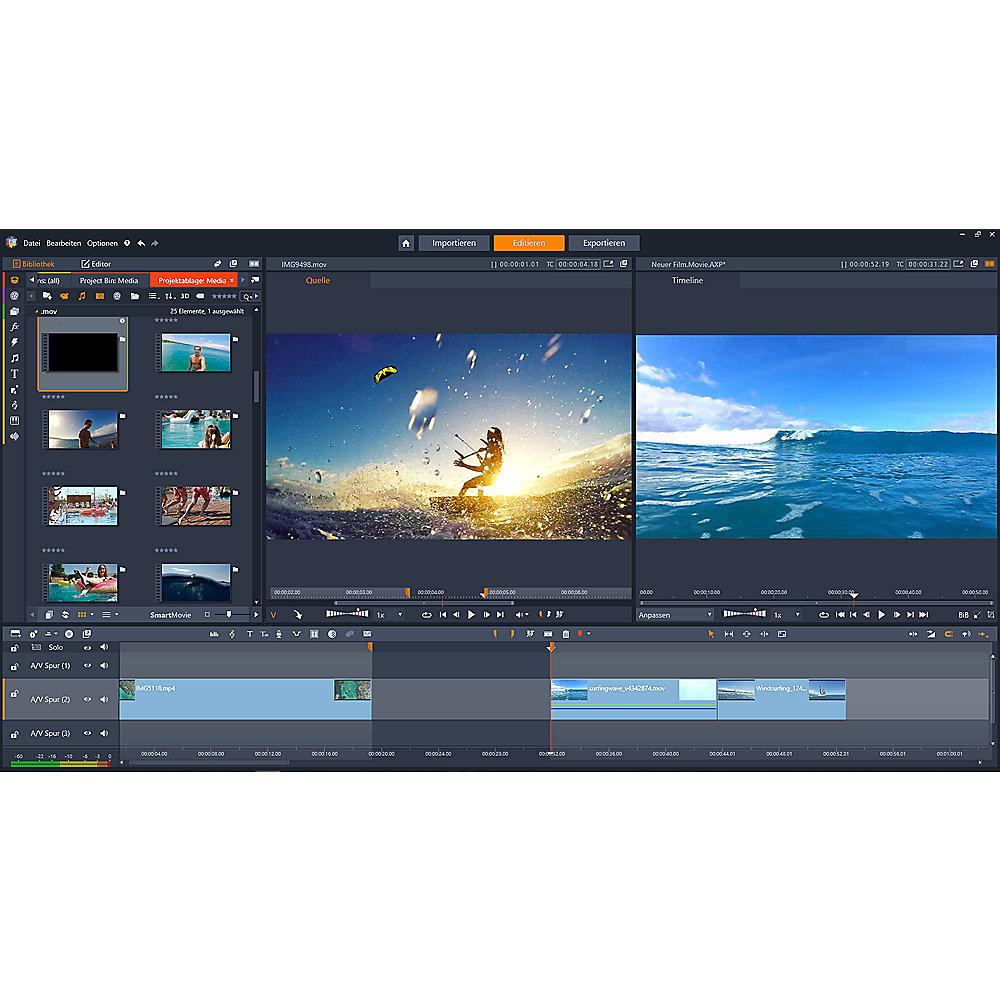
Task: Open the Titles (T) library category
Action: tap(14, 373)
